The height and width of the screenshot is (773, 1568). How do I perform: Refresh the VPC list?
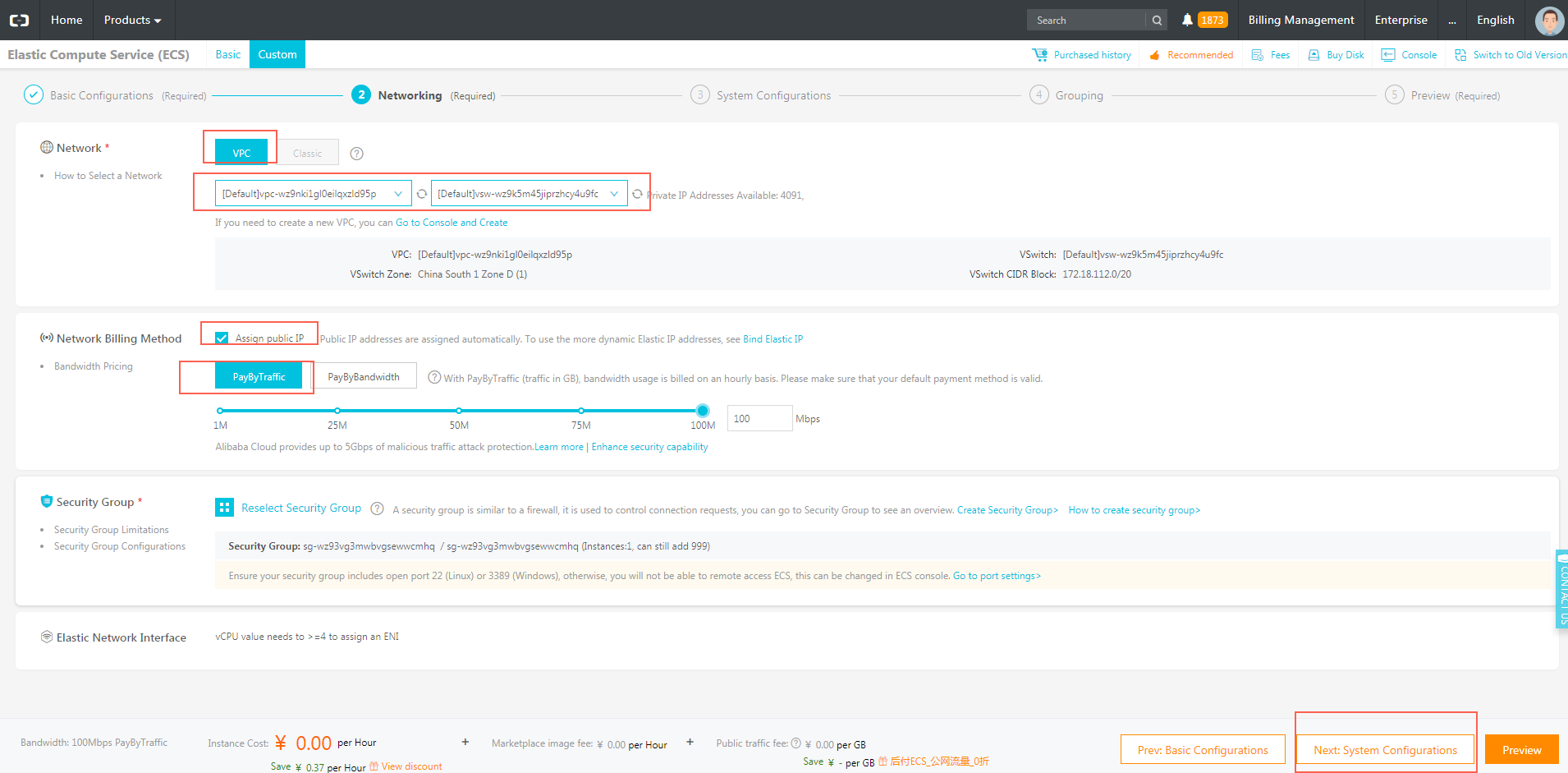422,194
